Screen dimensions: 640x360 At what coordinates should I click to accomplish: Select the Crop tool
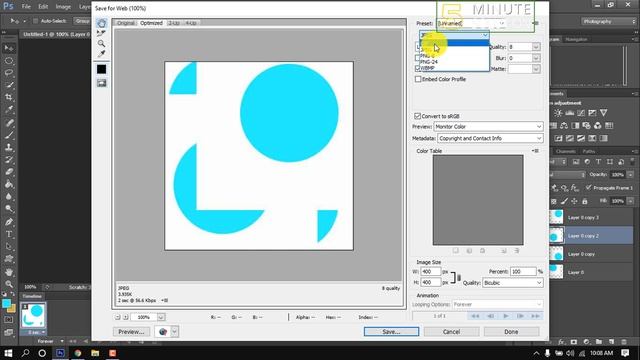point(9,97)
